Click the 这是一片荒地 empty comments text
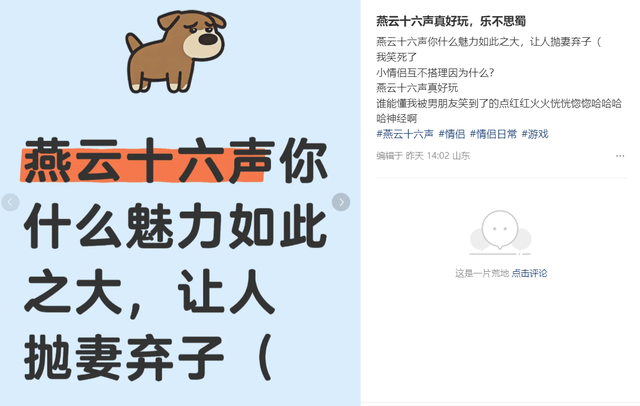 coord(482,273)
